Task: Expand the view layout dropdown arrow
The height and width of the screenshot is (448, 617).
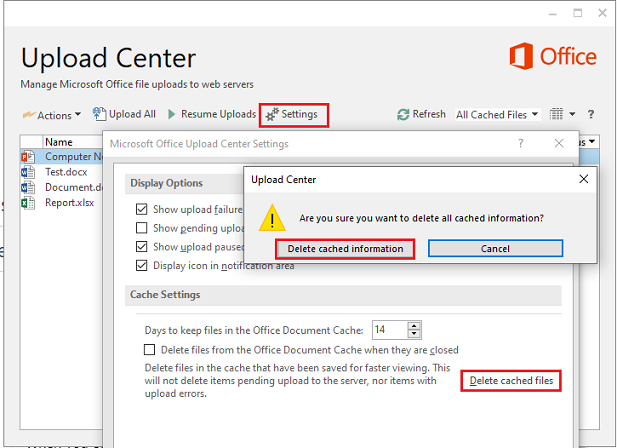Action: [572, 114]
